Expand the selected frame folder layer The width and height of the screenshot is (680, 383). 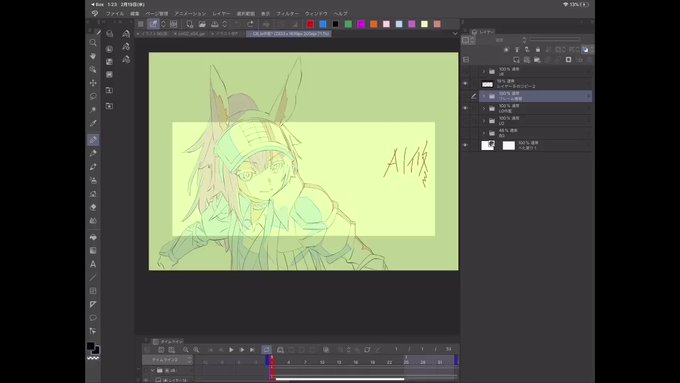(x=484, y=96)
